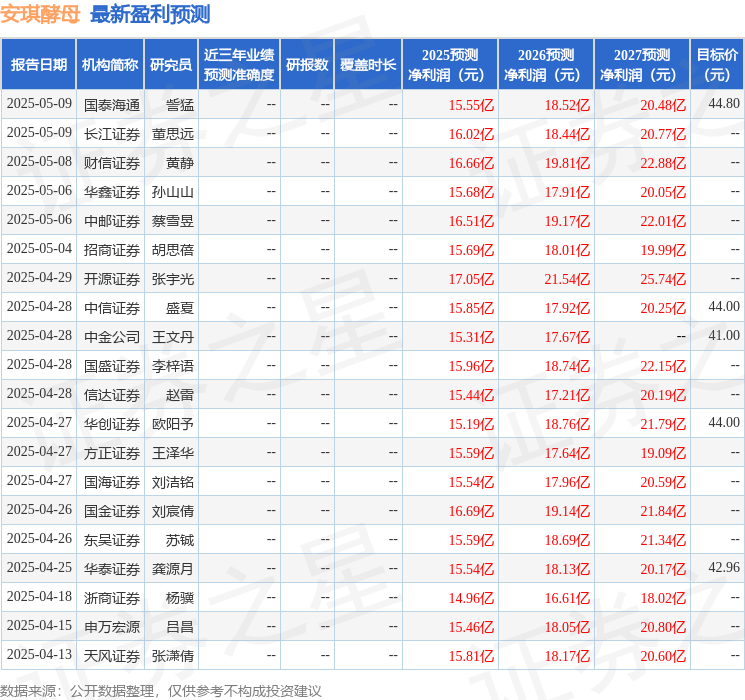Click analyst name 黄静
The height and width of the screenshot is (700, 745).
[x=180, y=162]
